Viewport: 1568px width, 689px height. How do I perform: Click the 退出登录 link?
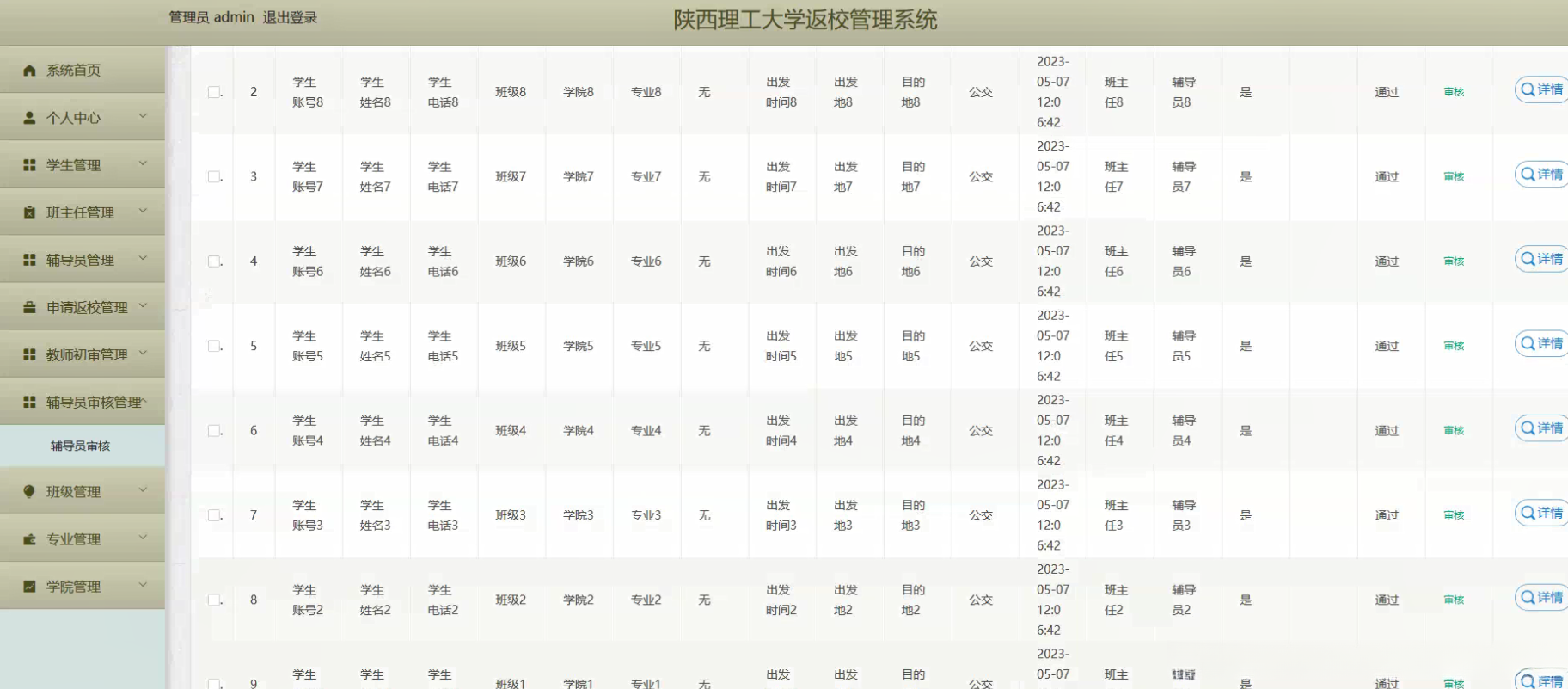[x=290, y=17]
